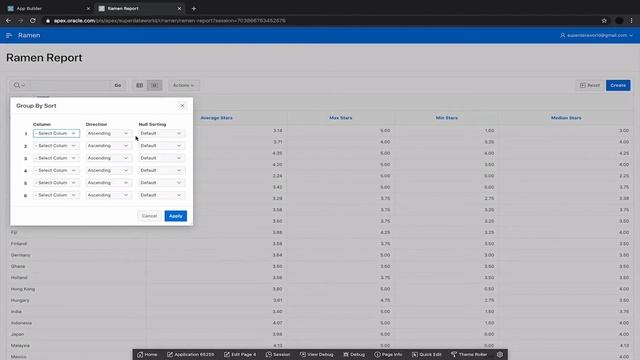The height and width of the screenshot is (360, 640).
Task: Close the Group By Sort dialog
Action: coord(182,106)
